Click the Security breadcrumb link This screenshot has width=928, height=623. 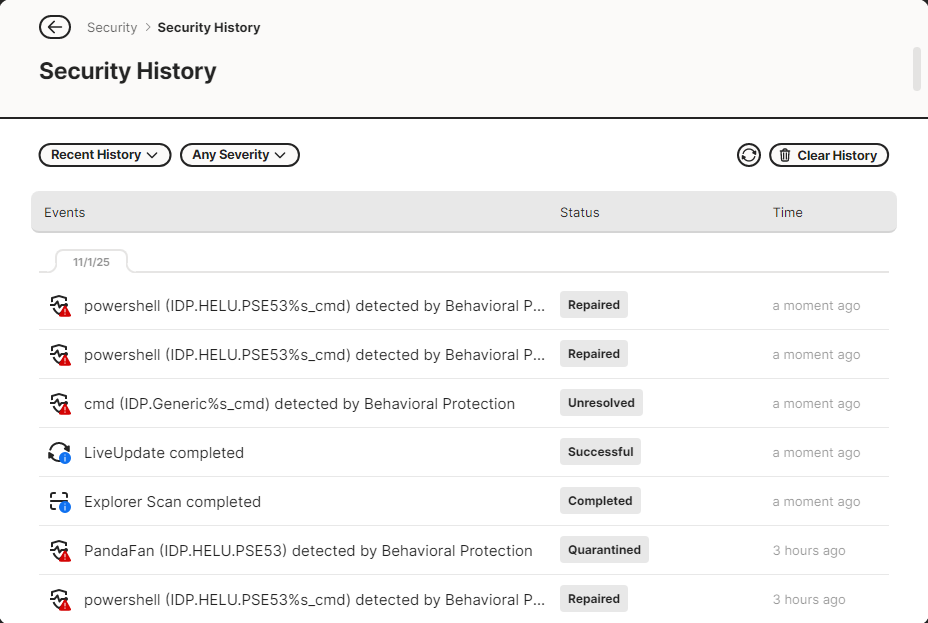tap(112, 28)
